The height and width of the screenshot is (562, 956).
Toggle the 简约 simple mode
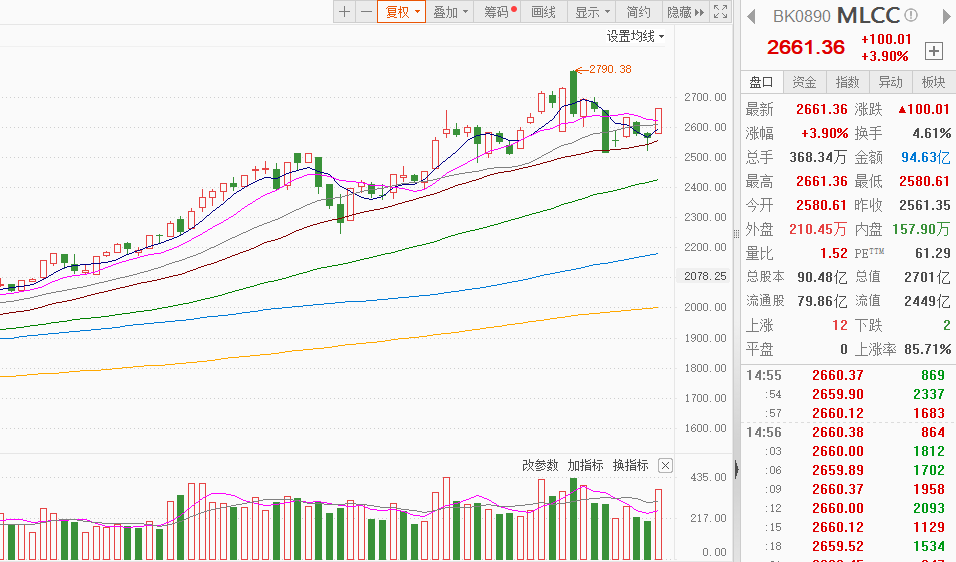(x=638, y=12)
